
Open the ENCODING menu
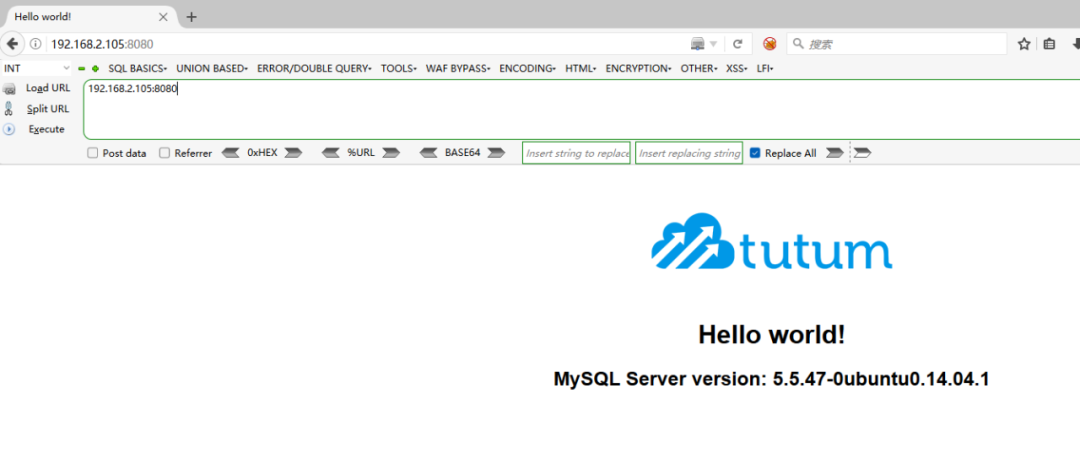[528, 69]
